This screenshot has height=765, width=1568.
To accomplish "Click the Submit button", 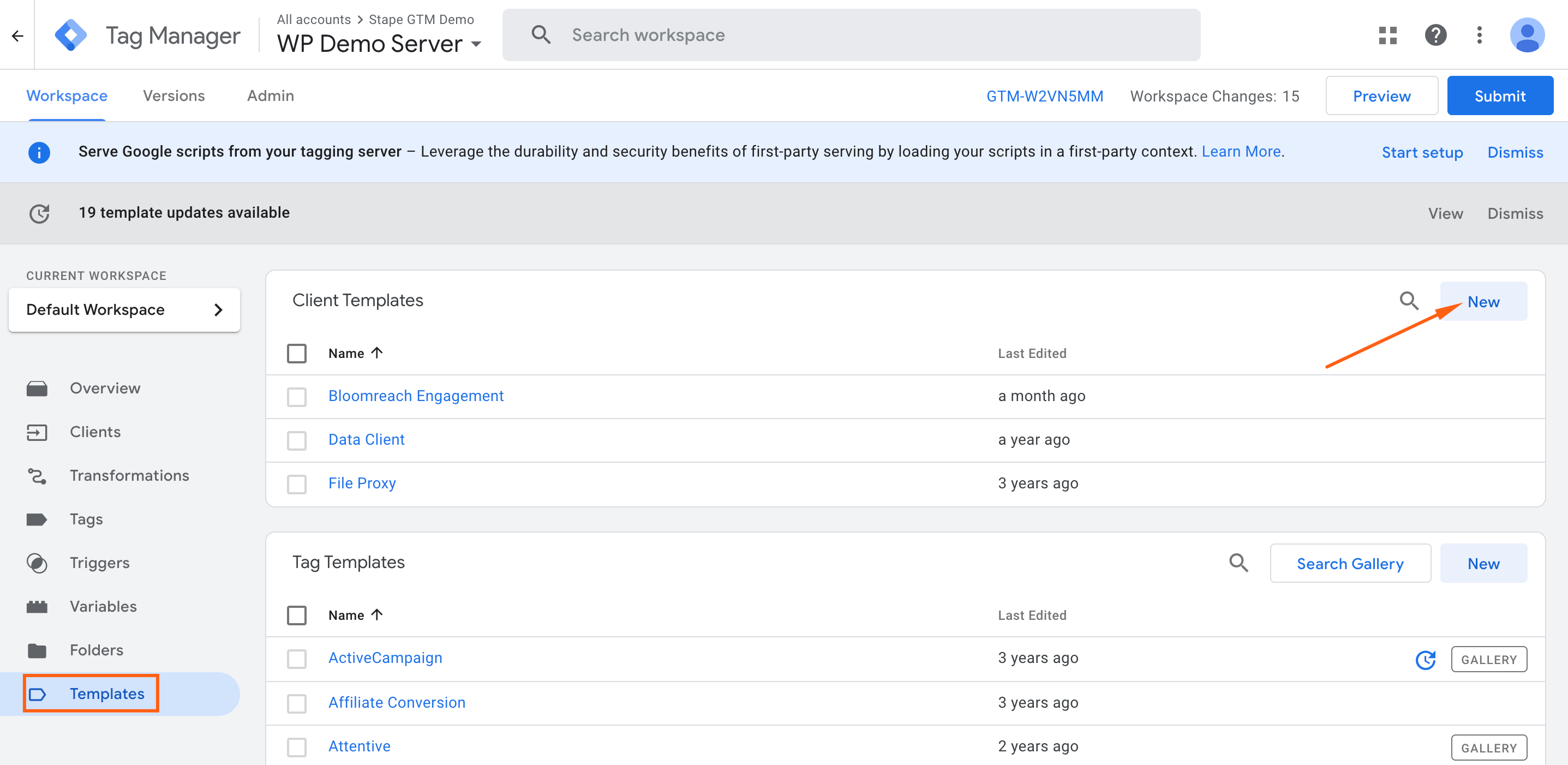I will click(x=1500, y=96).
